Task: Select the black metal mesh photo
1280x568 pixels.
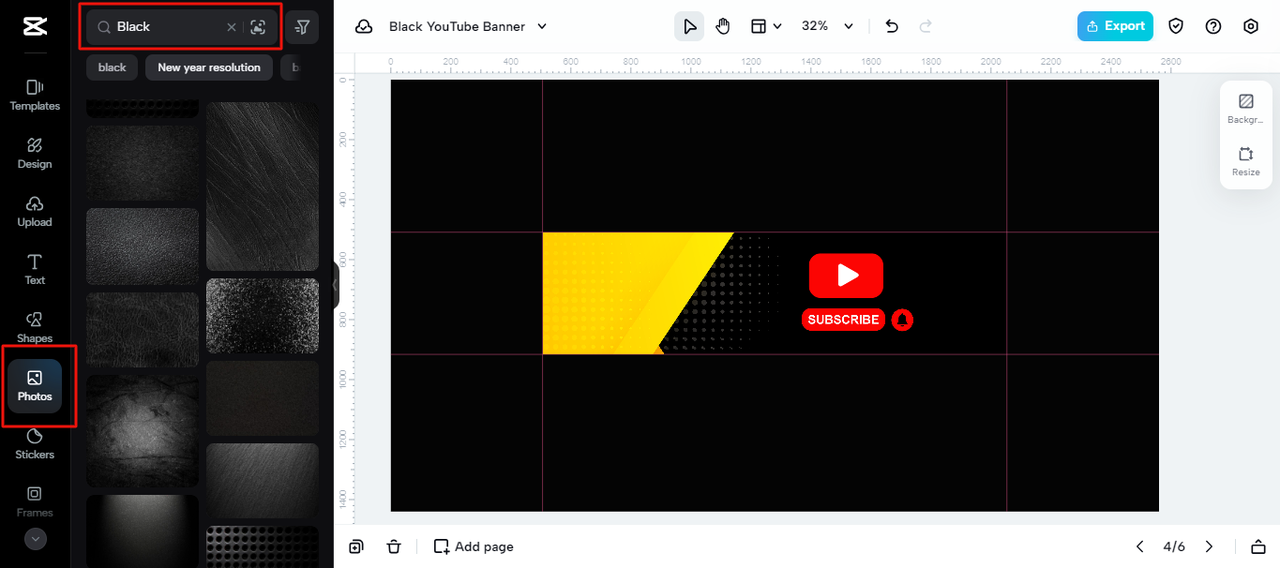Action: [262, 547]
